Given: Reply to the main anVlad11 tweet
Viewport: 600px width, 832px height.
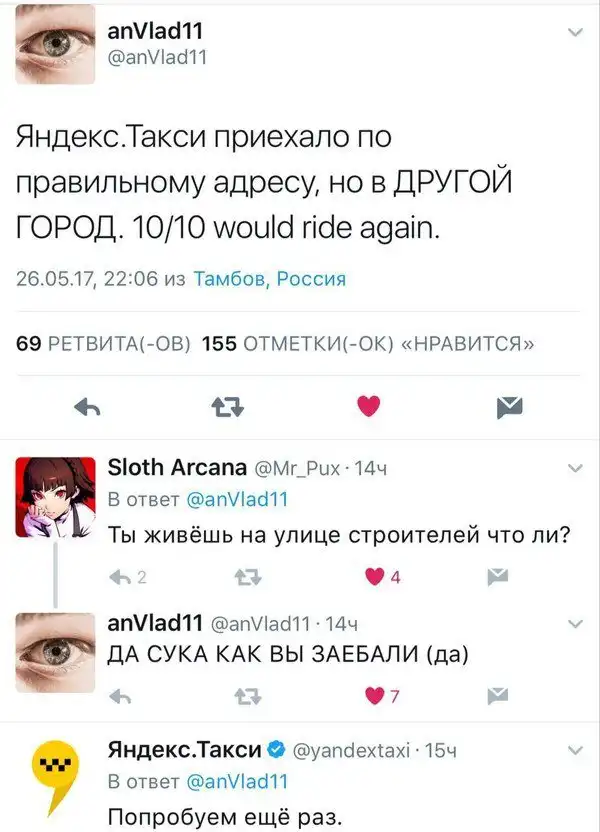Looking at the screenshot, I should click(x=88, y=408).
